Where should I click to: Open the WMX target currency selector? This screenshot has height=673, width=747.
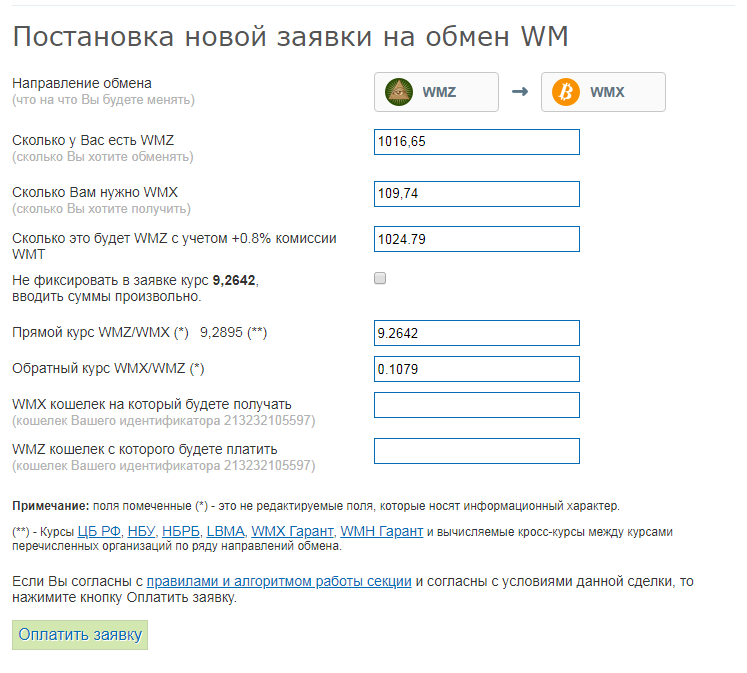coord(603,92)
